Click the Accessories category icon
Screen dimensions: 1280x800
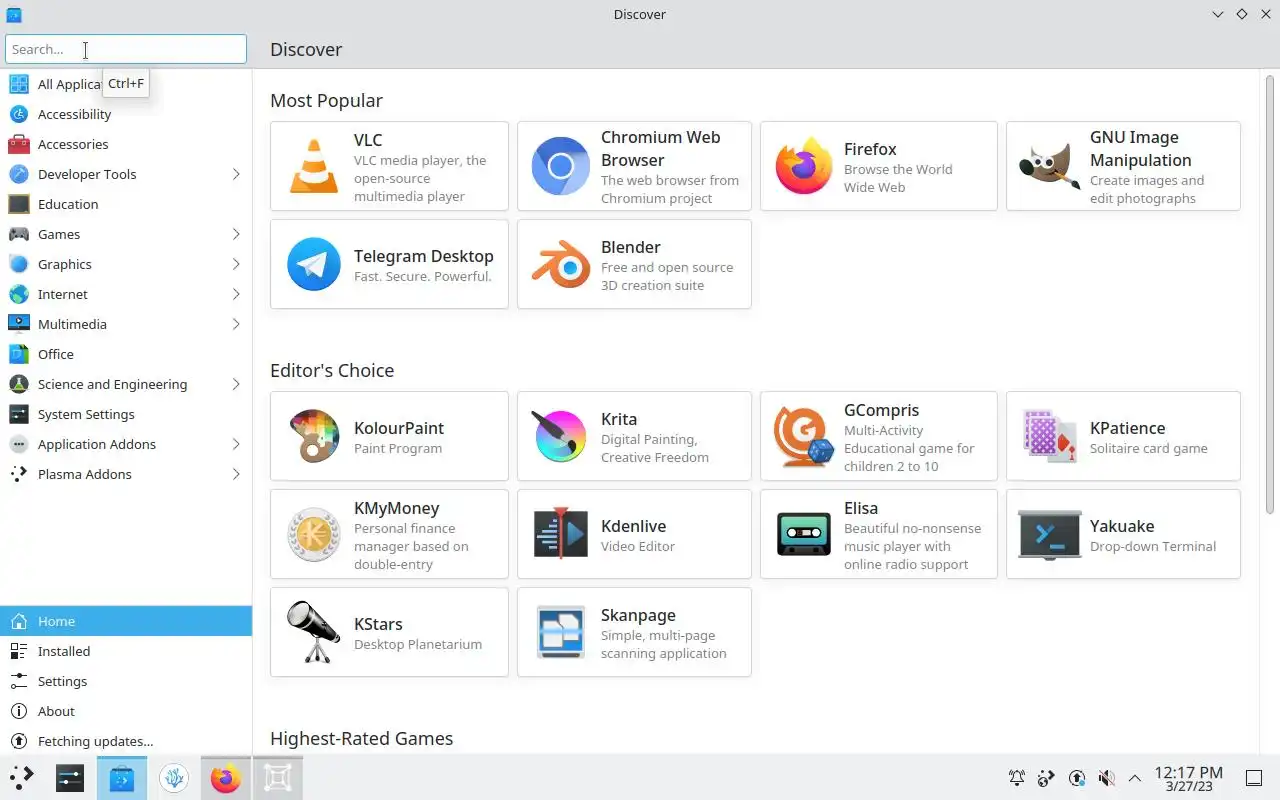(x=19, y=144)
